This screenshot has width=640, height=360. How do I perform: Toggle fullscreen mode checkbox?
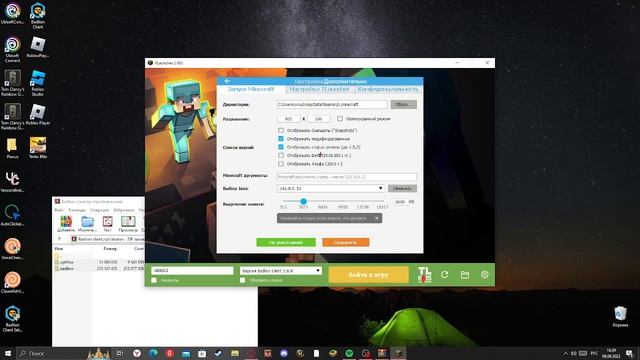pos(340,119)
